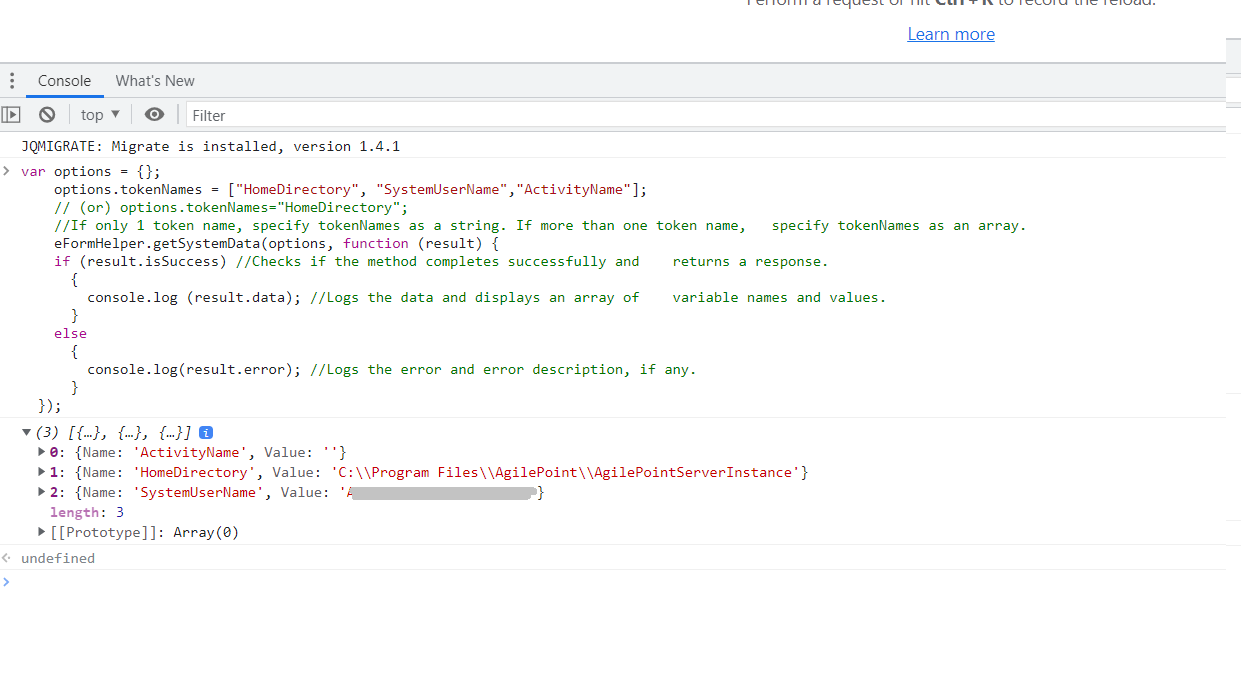
Task: Focus the console Filter field
Action: coord(700,115)
